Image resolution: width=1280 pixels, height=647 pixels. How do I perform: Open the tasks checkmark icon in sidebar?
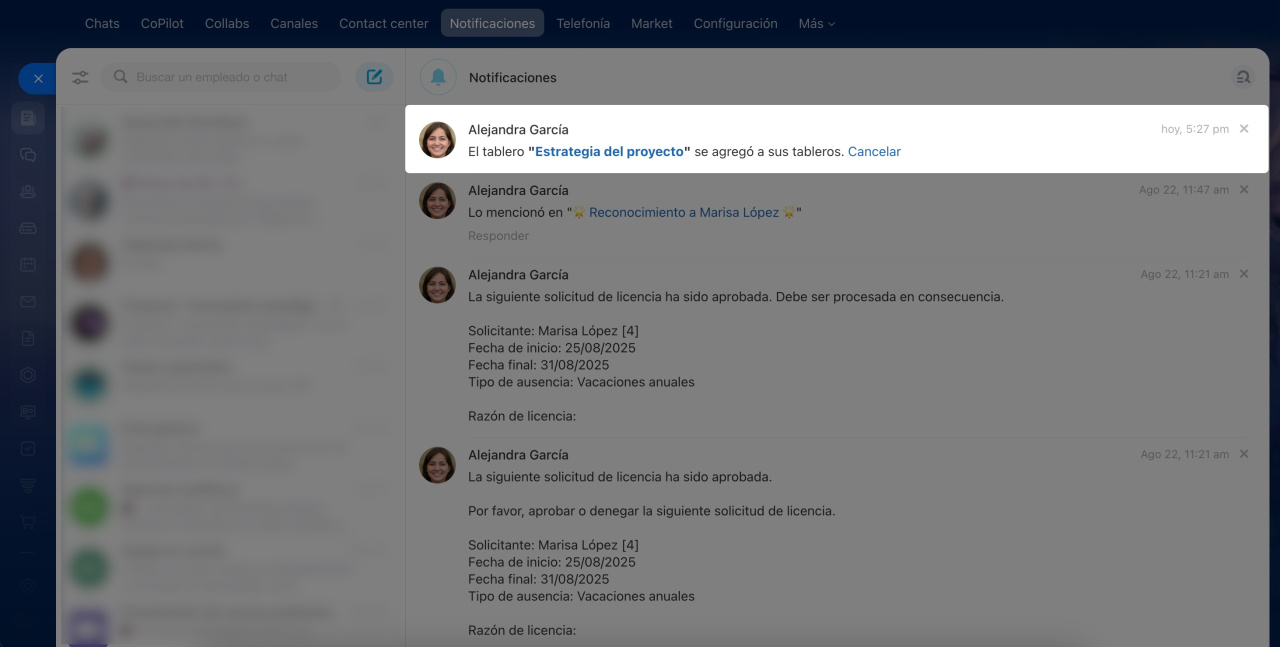point(28,449)
